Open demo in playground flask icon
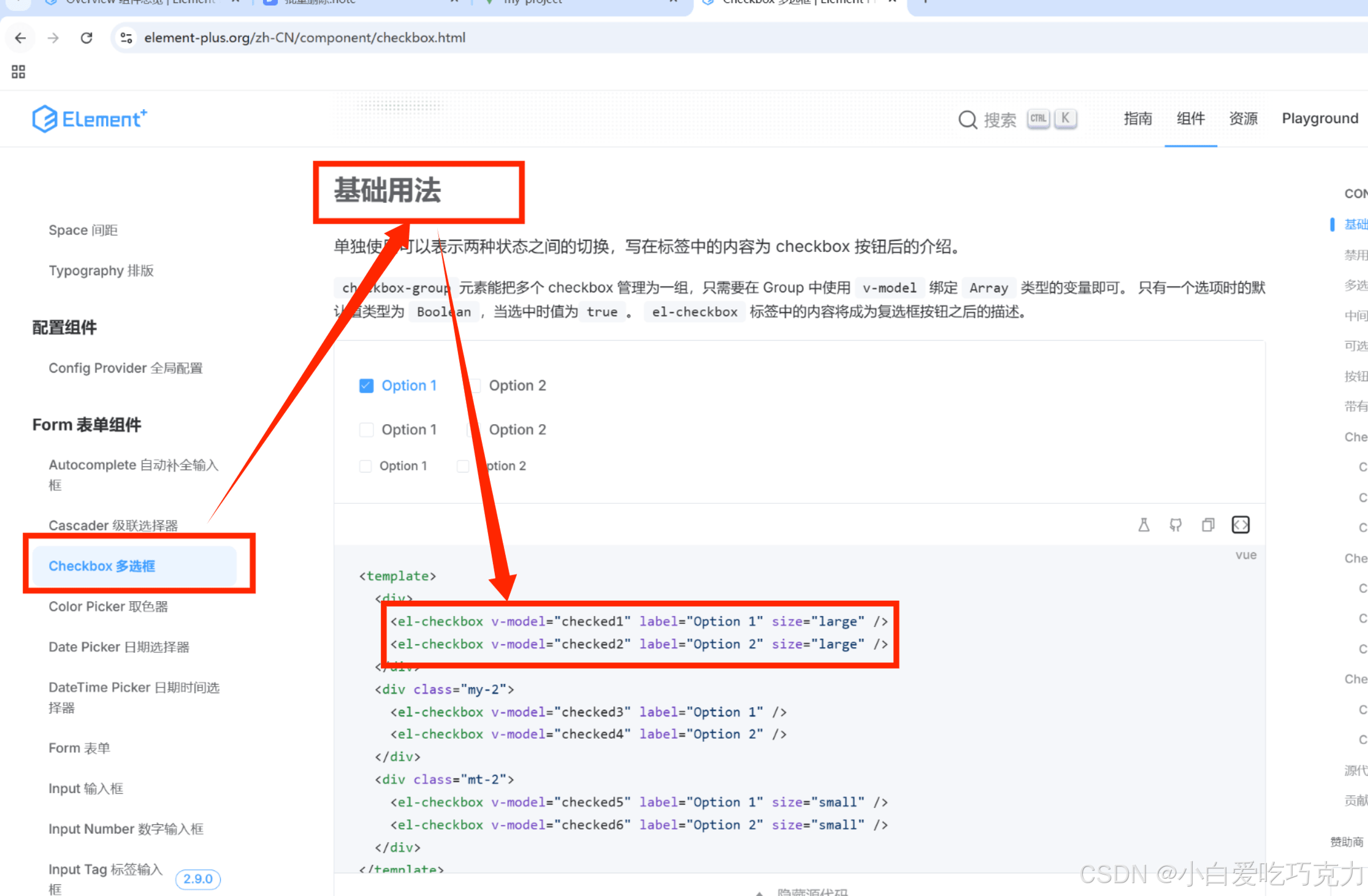The width and height of the screenshot is (1368, 896). click(x=1144, y=525)
